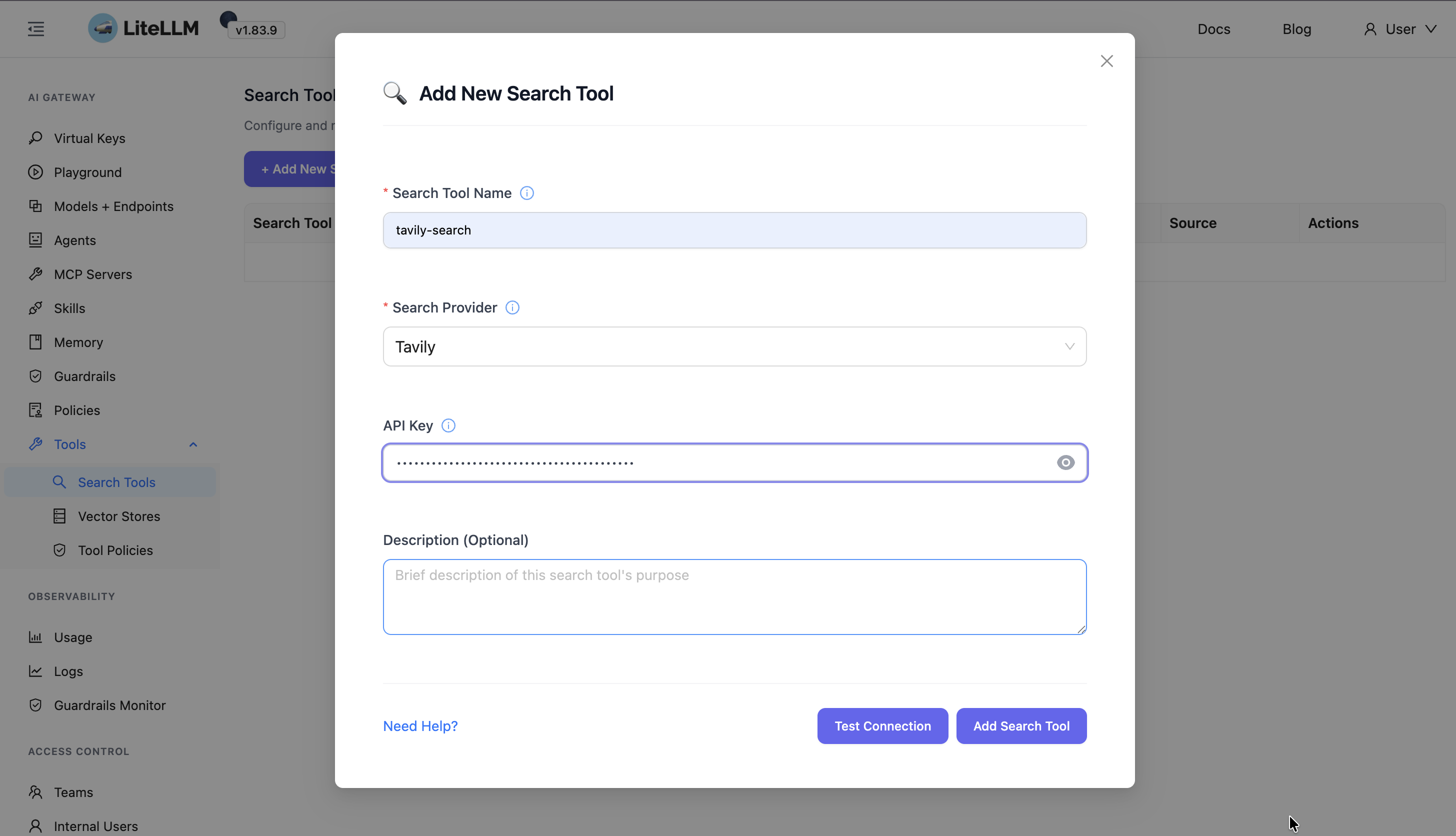Click the Search Provider info icon

click(x=512, y=308)
